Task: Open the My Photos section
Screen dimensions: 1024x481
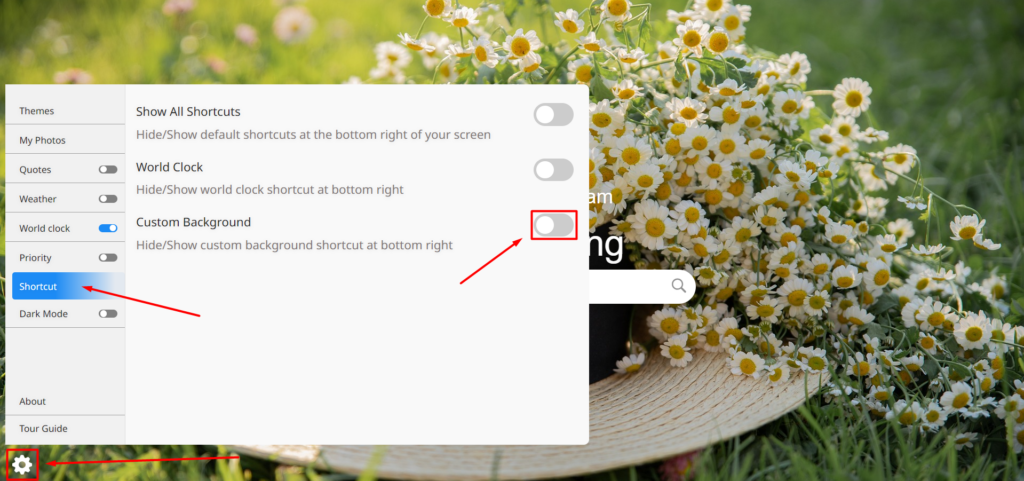Action: pyautogui.click(x=65, y=140)
